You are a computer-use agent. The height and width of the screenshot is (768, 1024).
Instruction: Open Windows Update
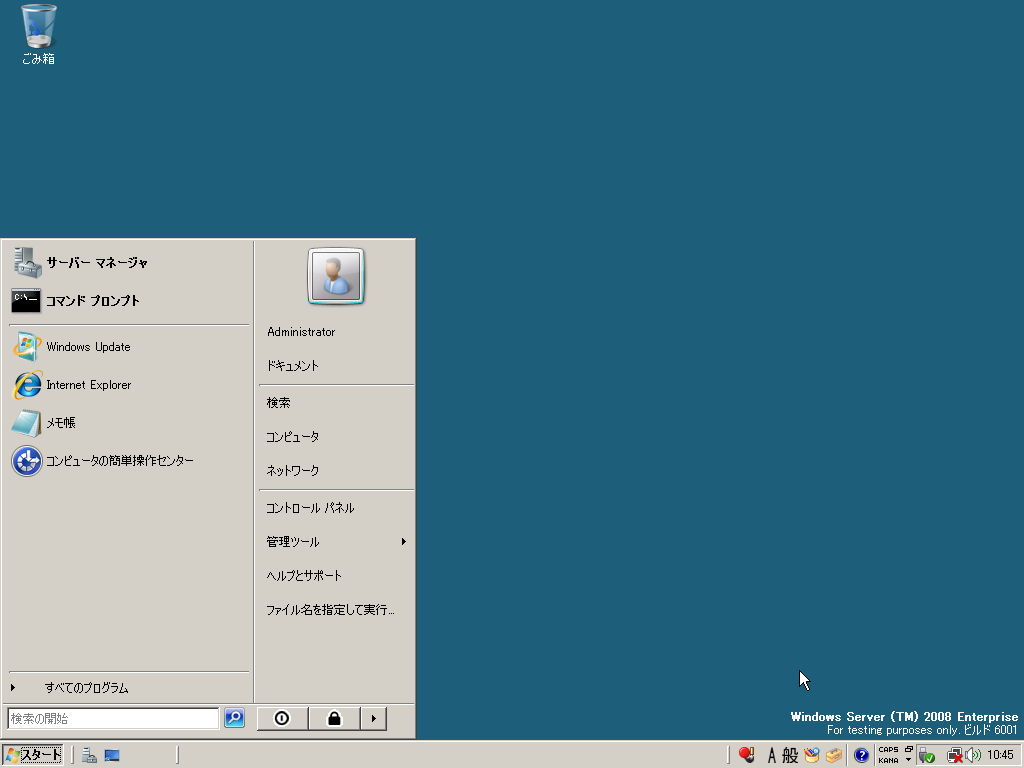tap(88, 347)
